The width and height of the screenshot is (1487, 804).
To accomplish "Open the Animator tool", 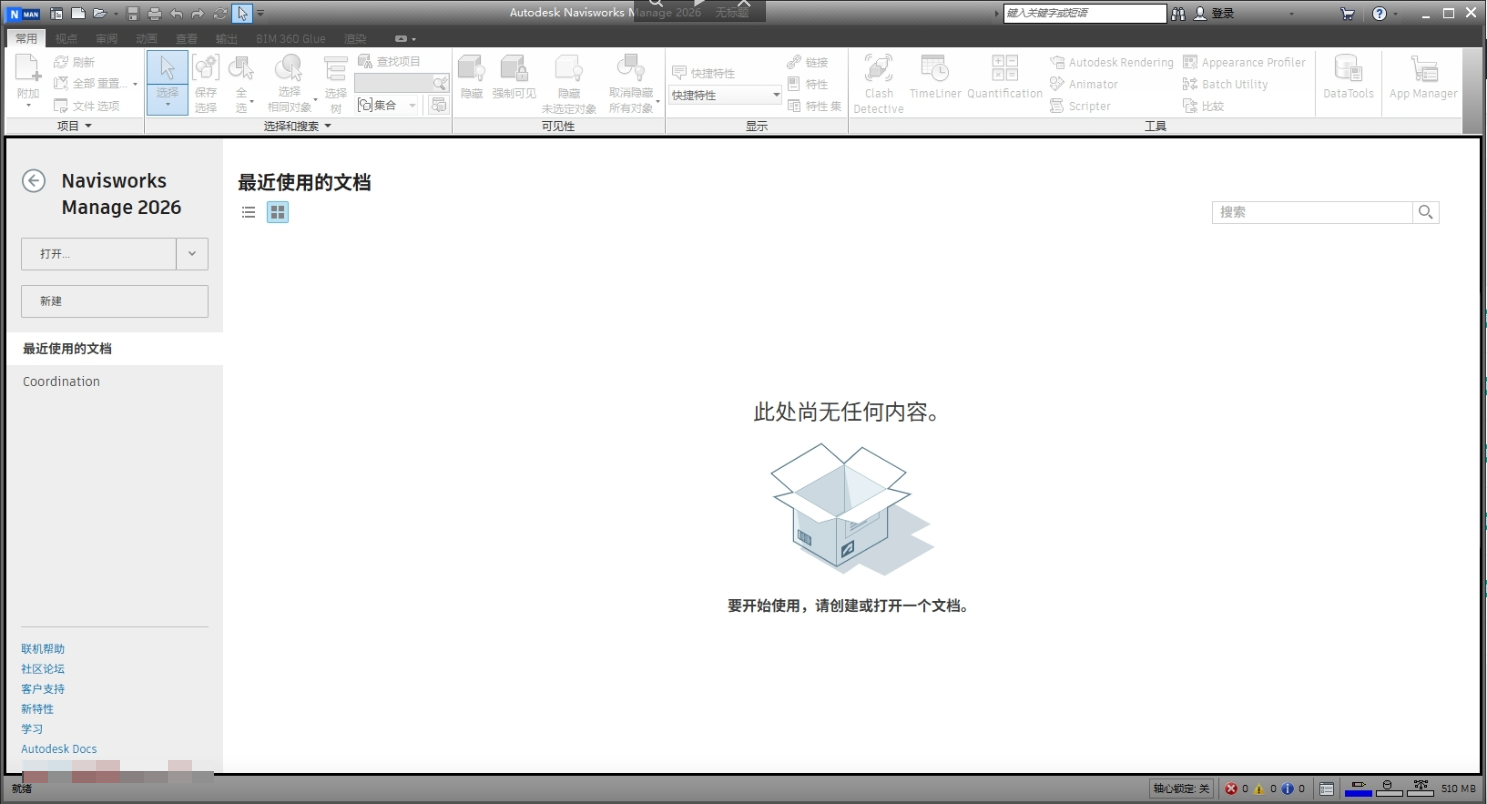I will click(x=1083, y=84).
